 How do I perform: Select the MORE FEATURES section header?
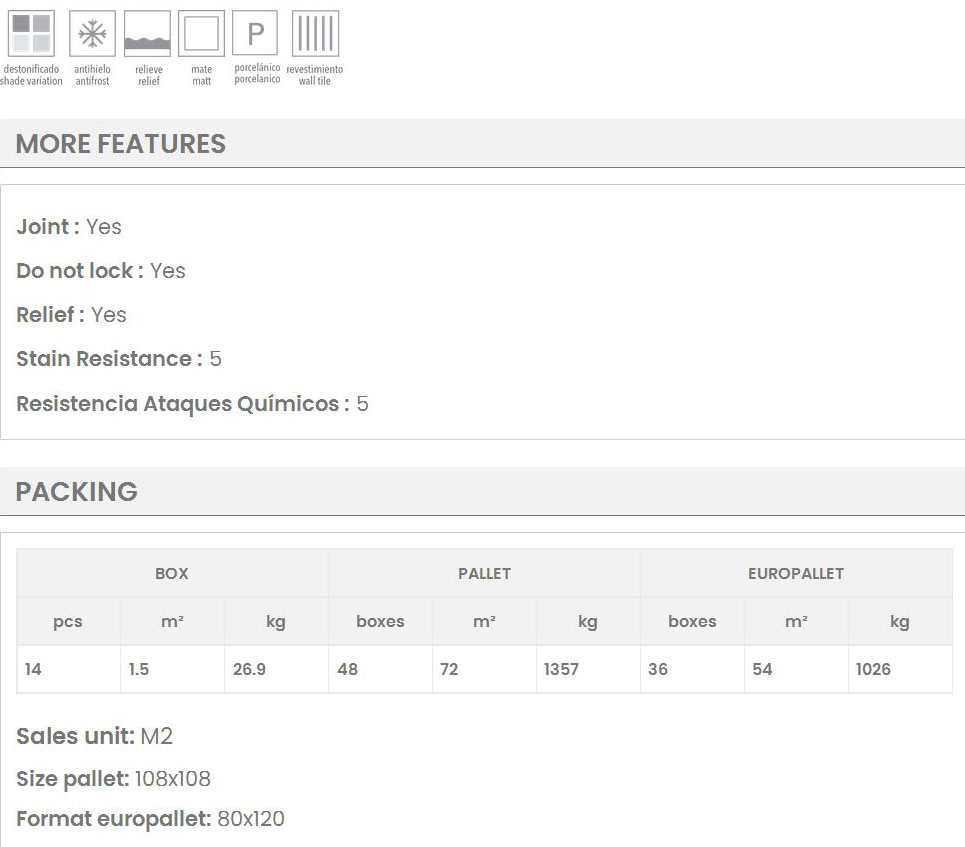pyautogui.click(x=121, y=144)
